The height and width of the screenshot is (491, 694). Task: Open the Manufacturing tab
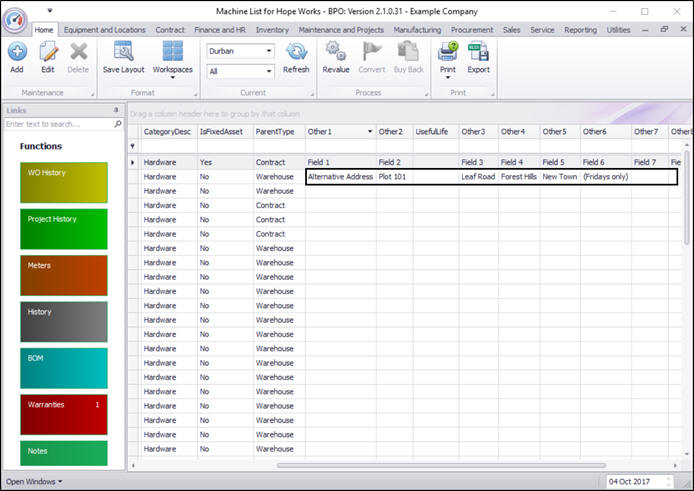pos(417,30)
